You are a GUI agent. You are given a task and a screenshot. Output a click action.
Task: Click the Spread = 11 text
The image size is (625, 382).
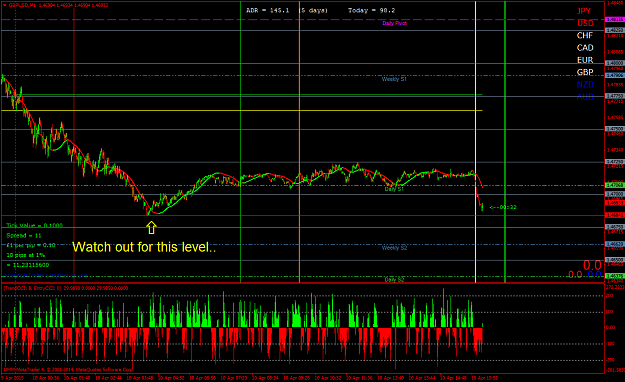click(x=24, y=236)
